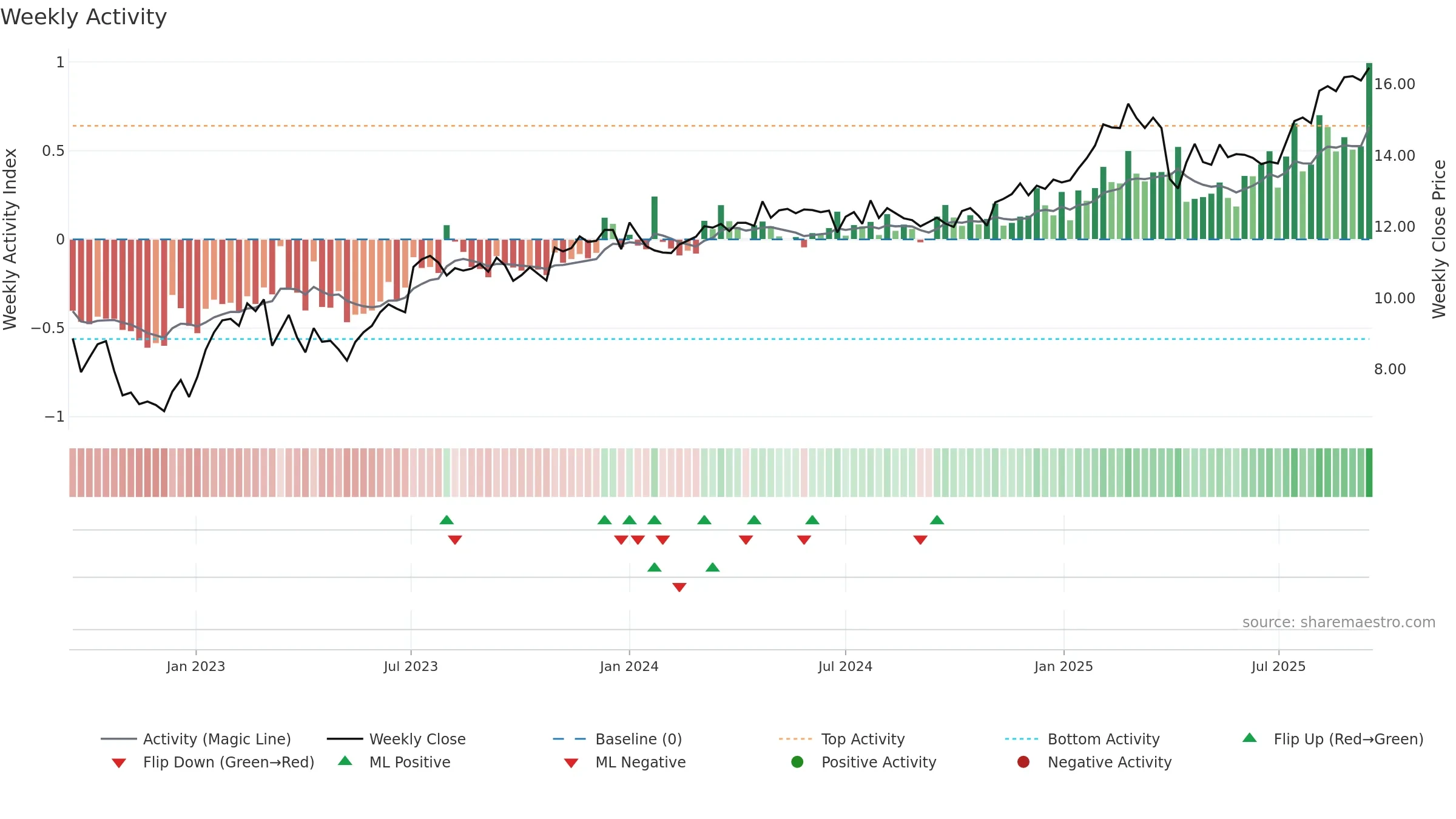Click the ML Negative red triangle legend icon
The width and height of the screenshot is (1456, 819).
[571, 763]
